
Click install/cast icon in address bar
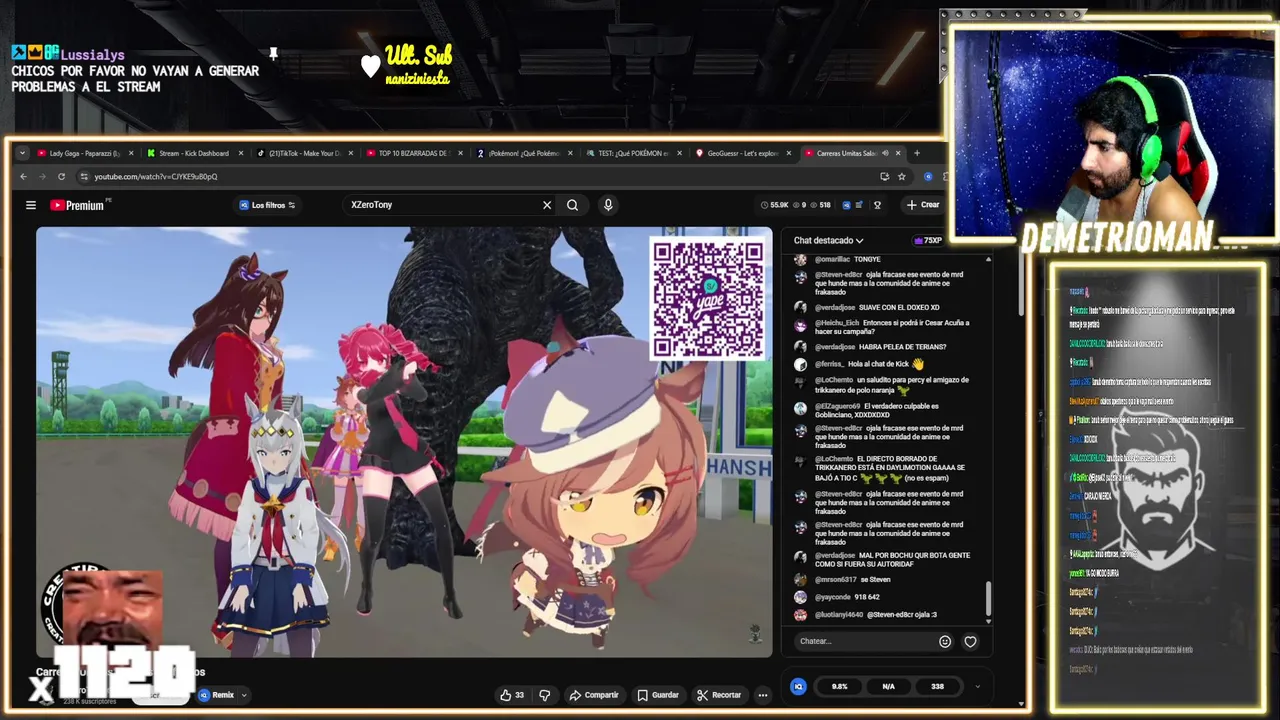pyautogui.click(x=884, y=176)
